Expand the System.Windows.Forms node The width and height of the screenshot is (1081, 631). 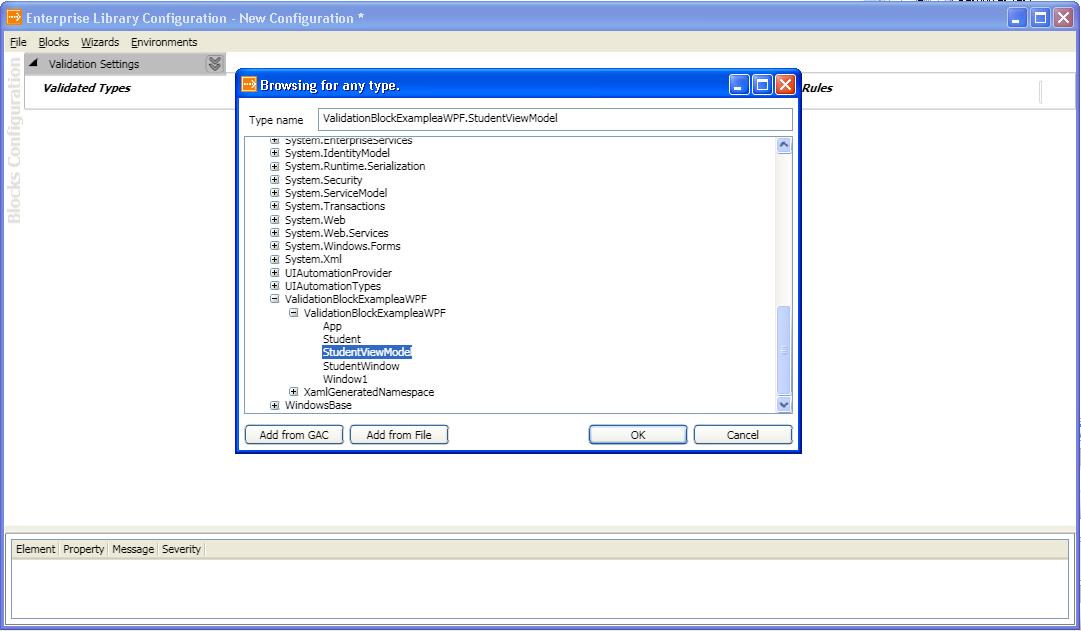click(x=275, y=245)
